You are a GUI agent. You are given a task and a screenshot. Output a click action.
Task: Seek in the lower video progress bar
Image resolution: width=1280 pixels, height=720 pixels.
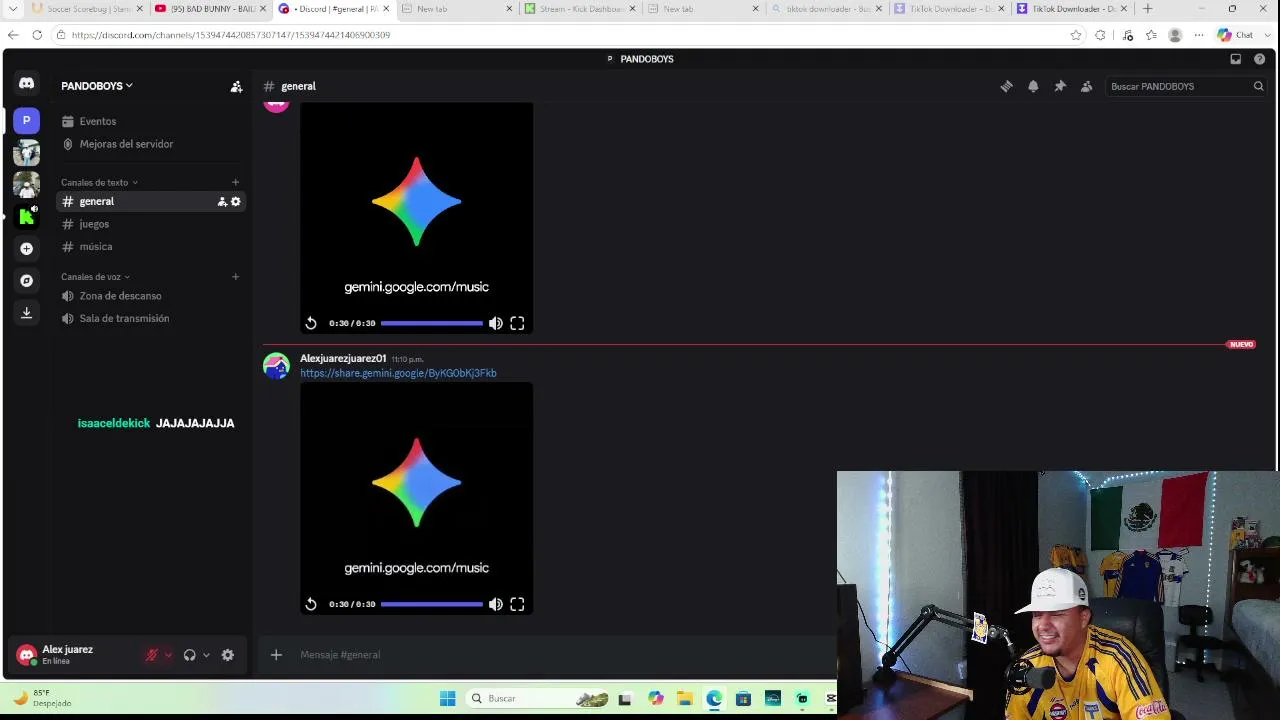(432, 604)
